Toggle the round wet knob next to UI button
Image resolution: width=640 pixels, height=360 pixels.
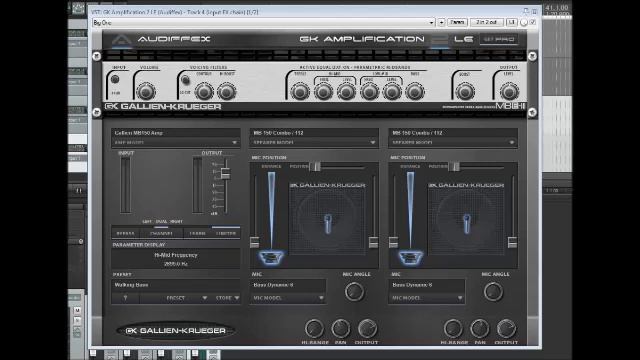coord(524,23)
